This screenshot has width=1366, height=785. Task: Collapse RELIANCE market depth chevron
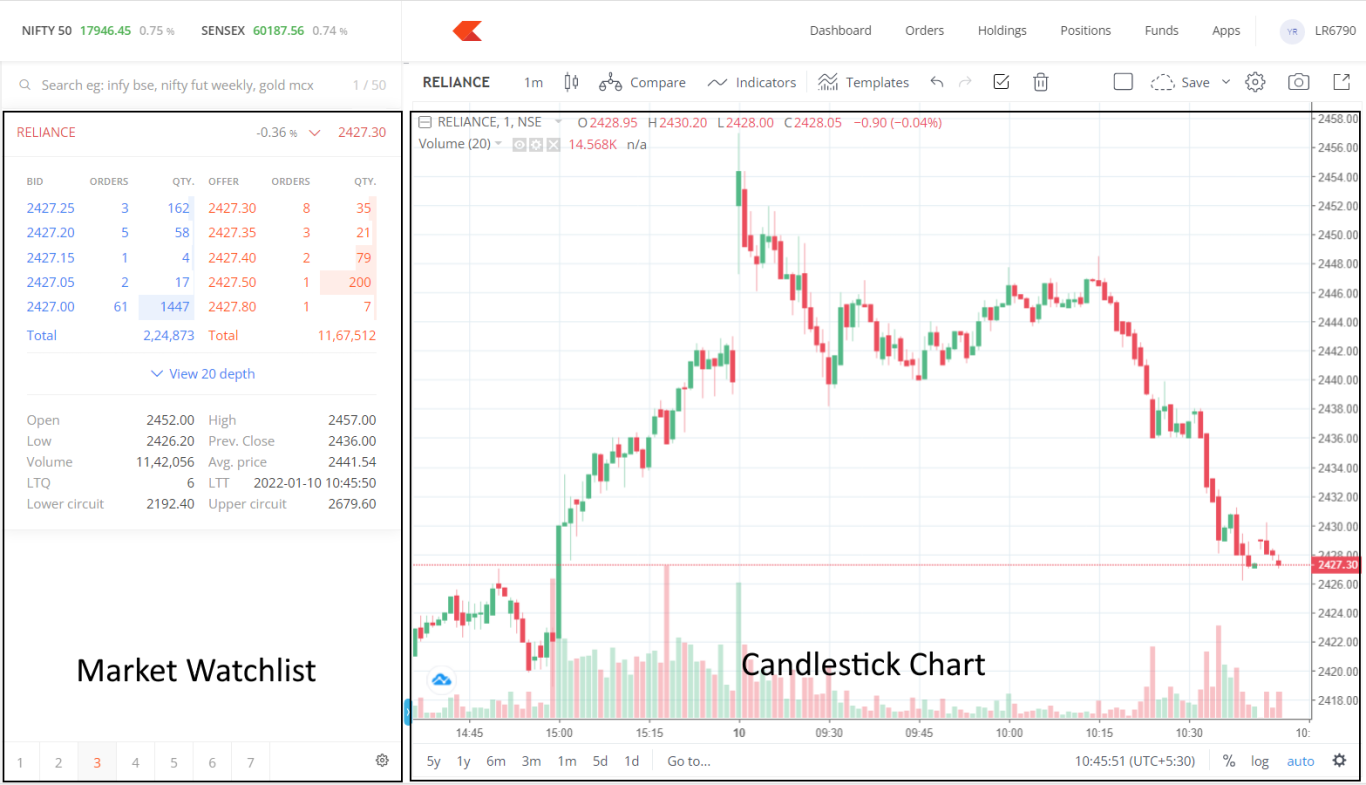click(315, 132)
